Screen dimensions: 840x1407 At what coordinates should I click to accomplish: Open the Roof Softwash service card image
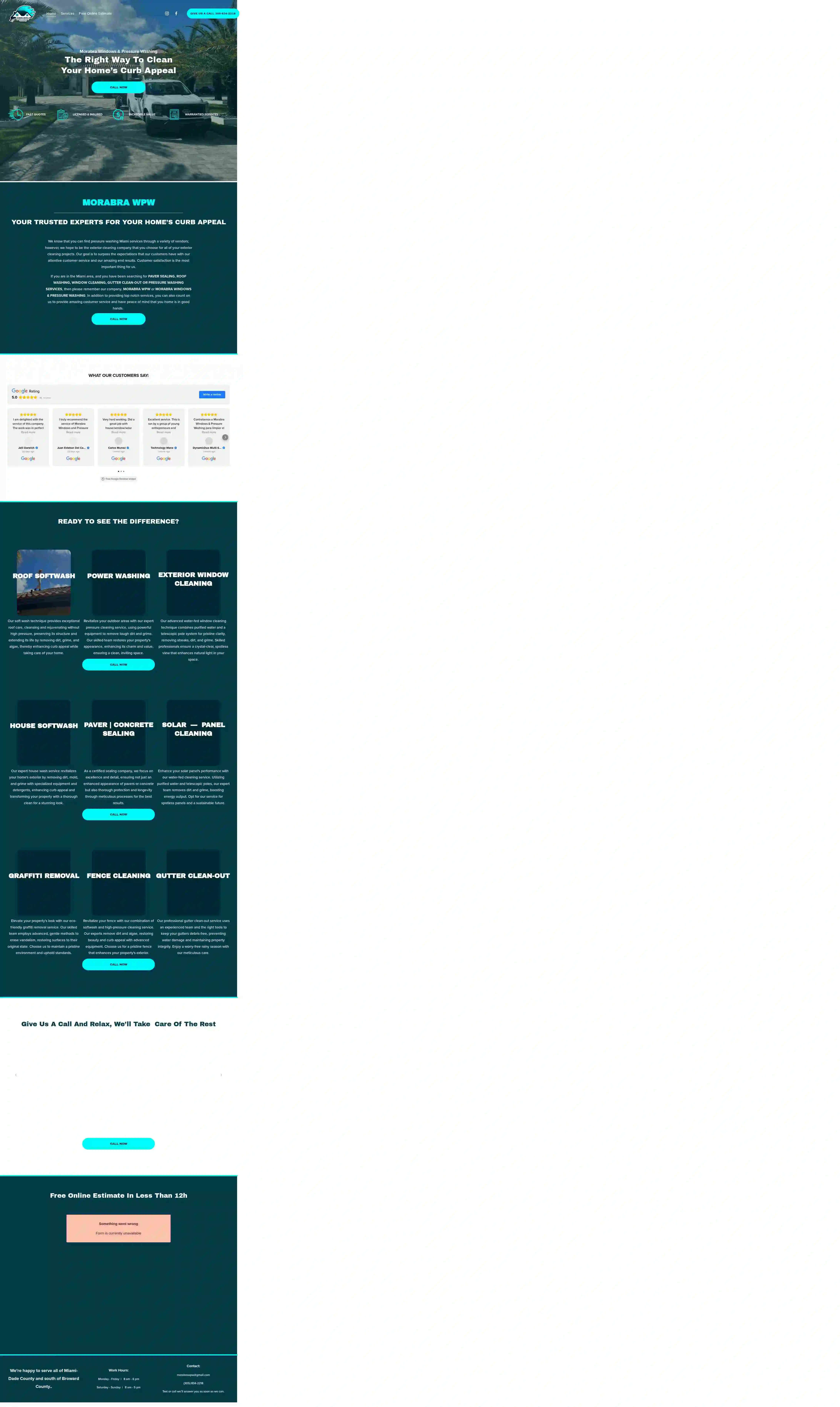(44, 582)
